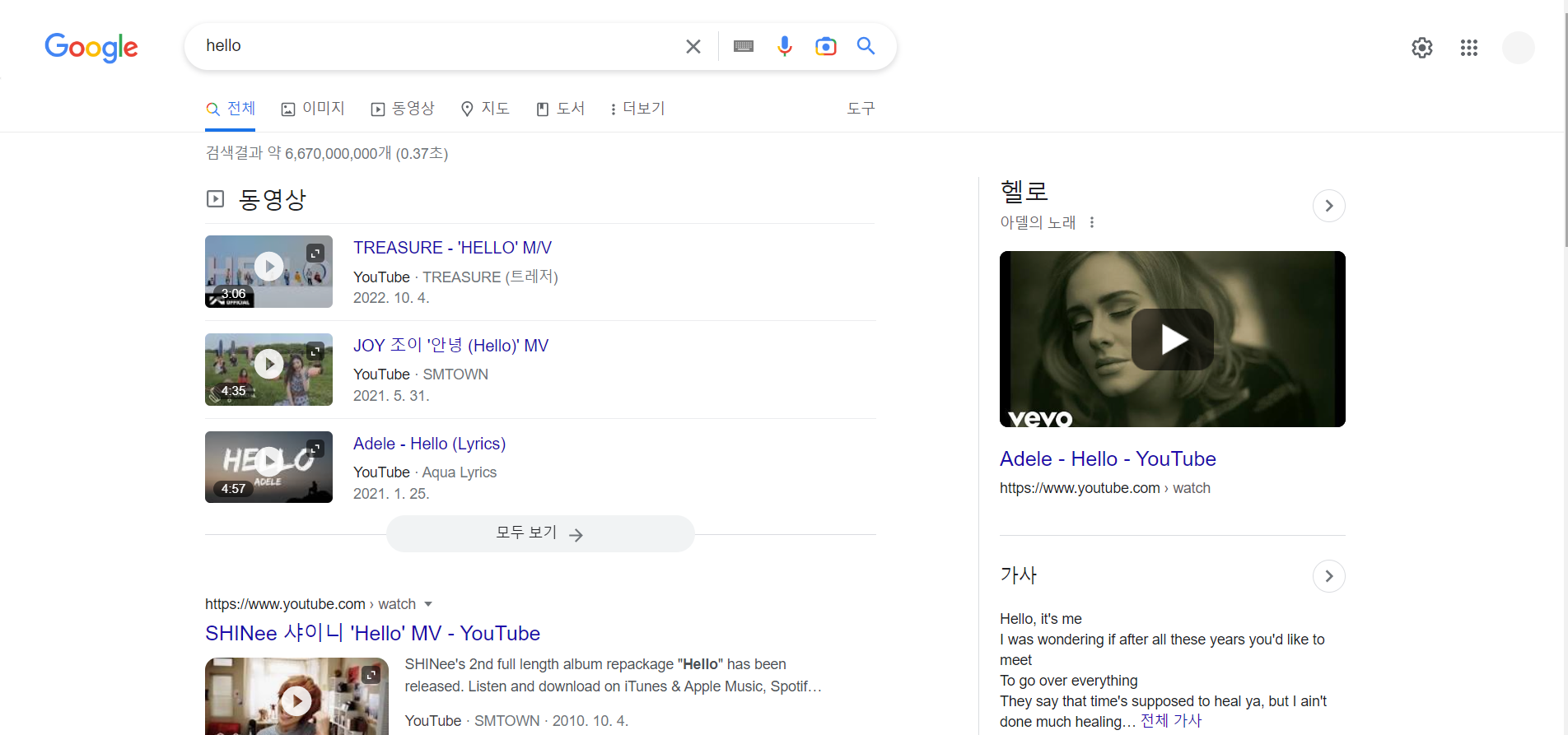Open JOY 조이 '안녕 (Hello)' MV link
Viewport: 1568px width, 735px height.
point(450,346)
